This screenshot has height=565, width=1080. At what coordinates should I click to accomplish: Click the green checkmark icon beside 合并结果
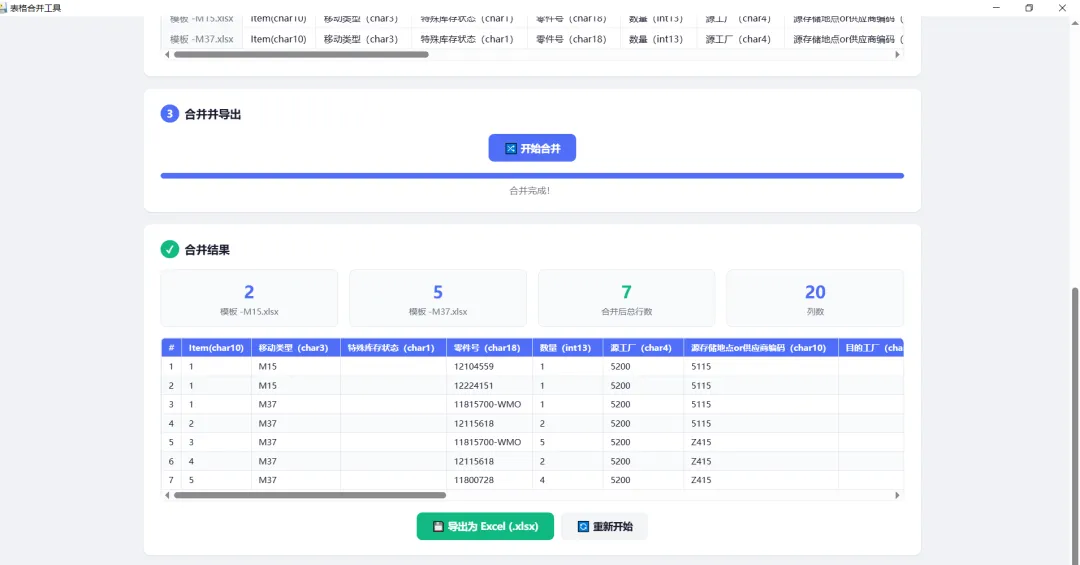[x=169, y=249]
